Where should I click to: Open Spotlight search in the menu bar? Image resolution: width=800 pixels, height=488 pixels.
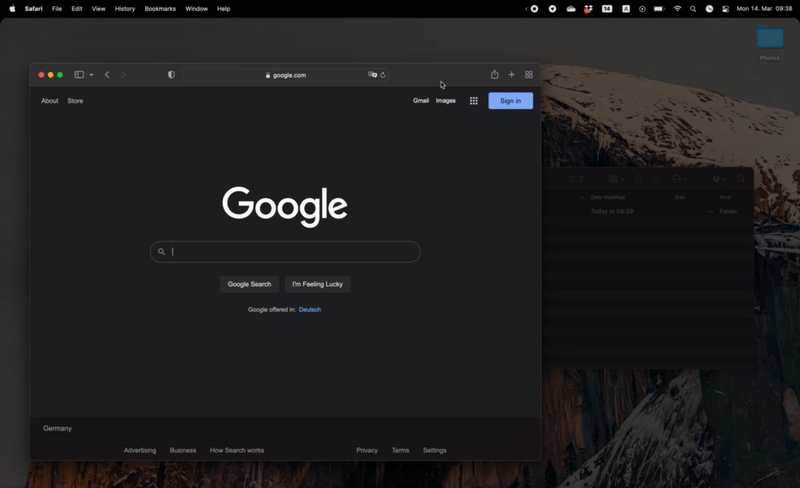point(693,9)
